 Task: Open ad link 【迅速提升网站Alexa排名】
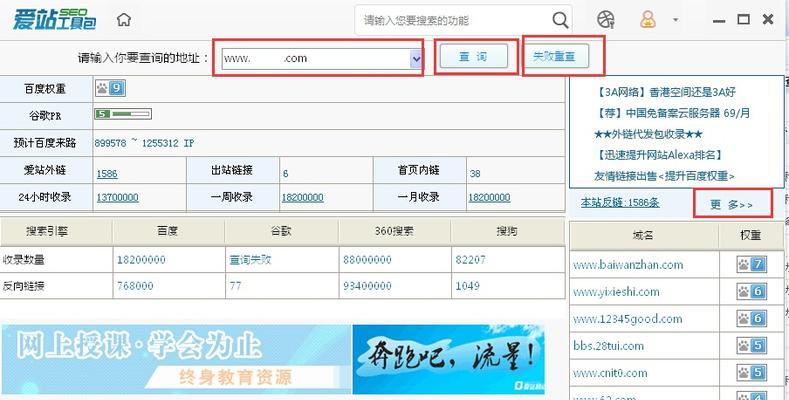click(659, 155)
